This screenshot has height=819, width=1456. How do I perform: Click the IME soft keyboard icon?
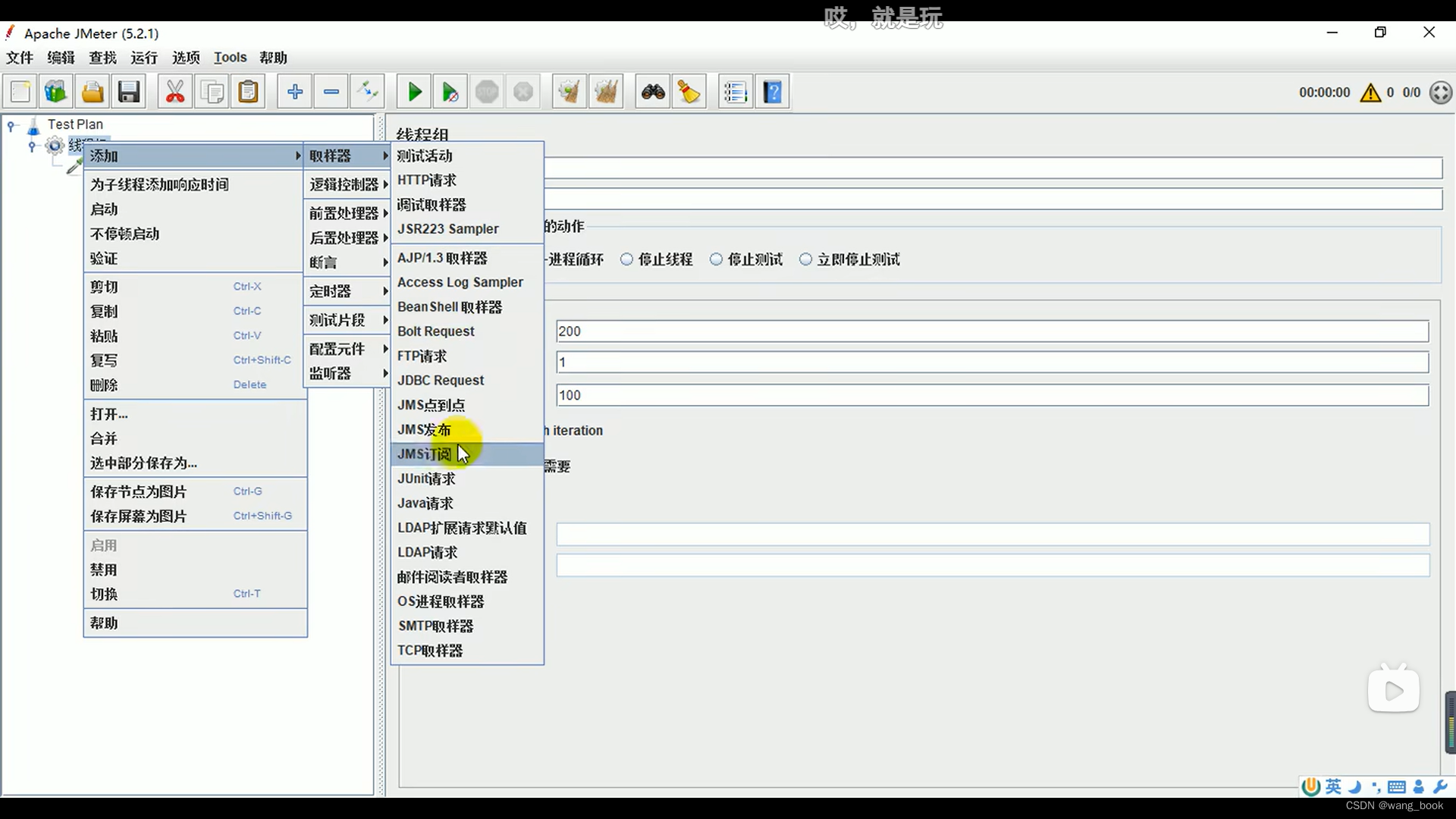[1397, 787]
